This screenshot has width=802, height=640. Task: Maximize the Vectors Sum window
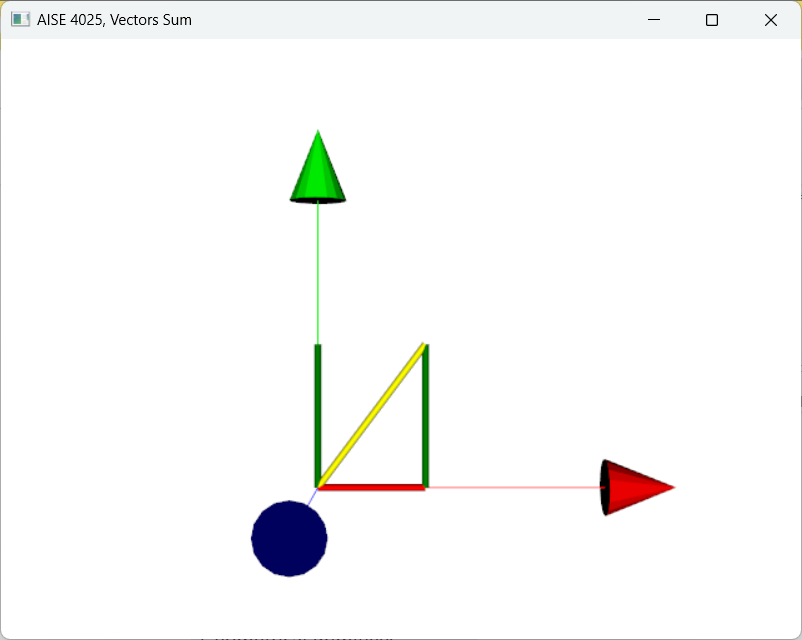(711, 19)
